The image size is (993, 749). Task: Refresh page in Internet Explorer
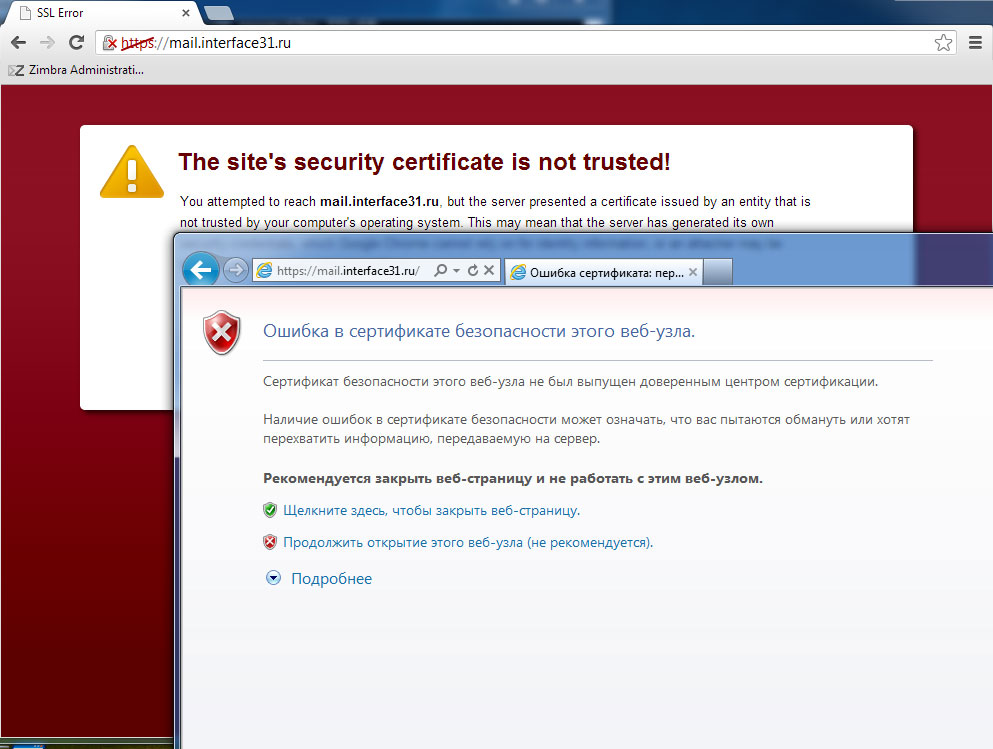click(473, 270)
